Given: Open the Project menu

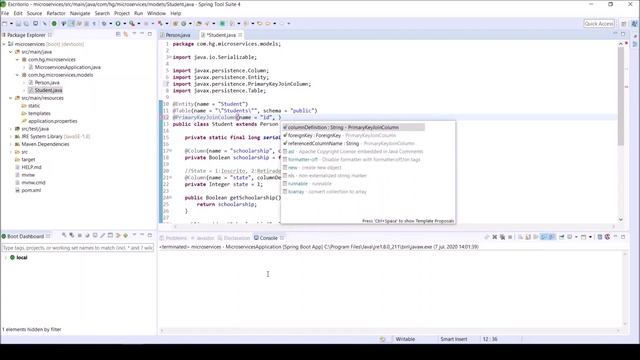Looking at the screenshot, I should (x=122, y=13).
